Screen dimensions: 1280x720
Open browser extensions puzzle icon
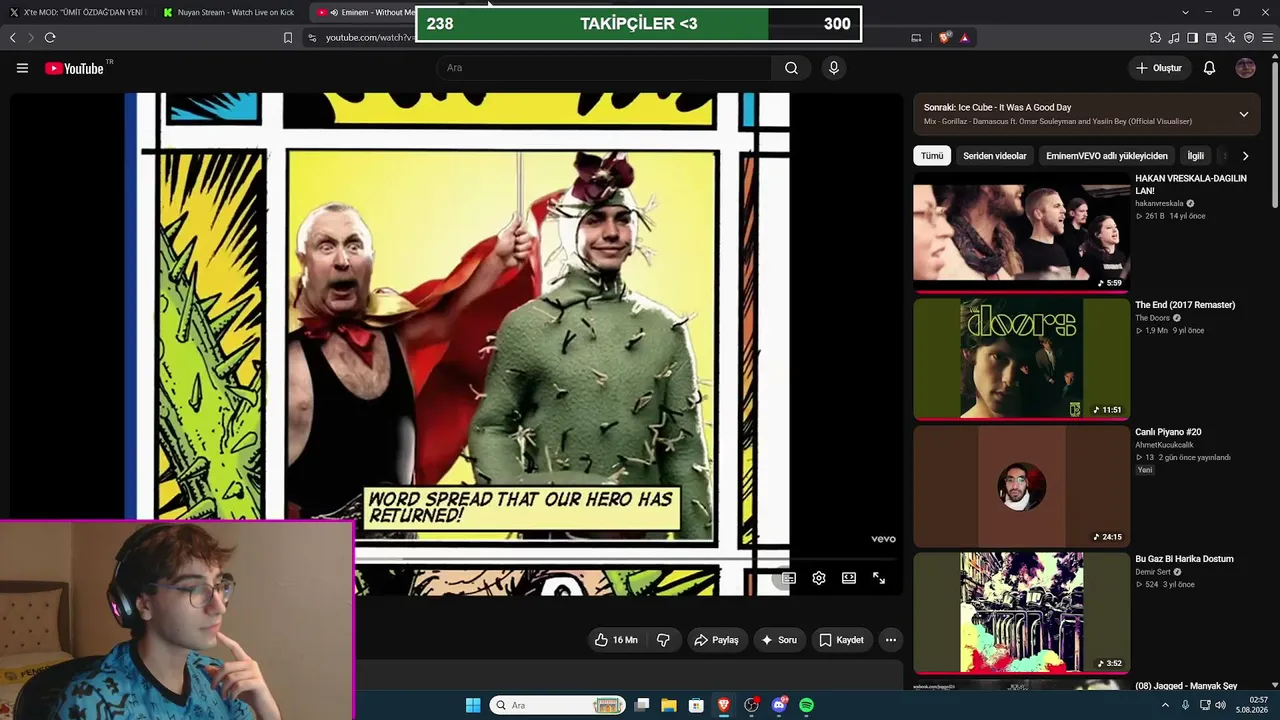tap(1155, 38)
